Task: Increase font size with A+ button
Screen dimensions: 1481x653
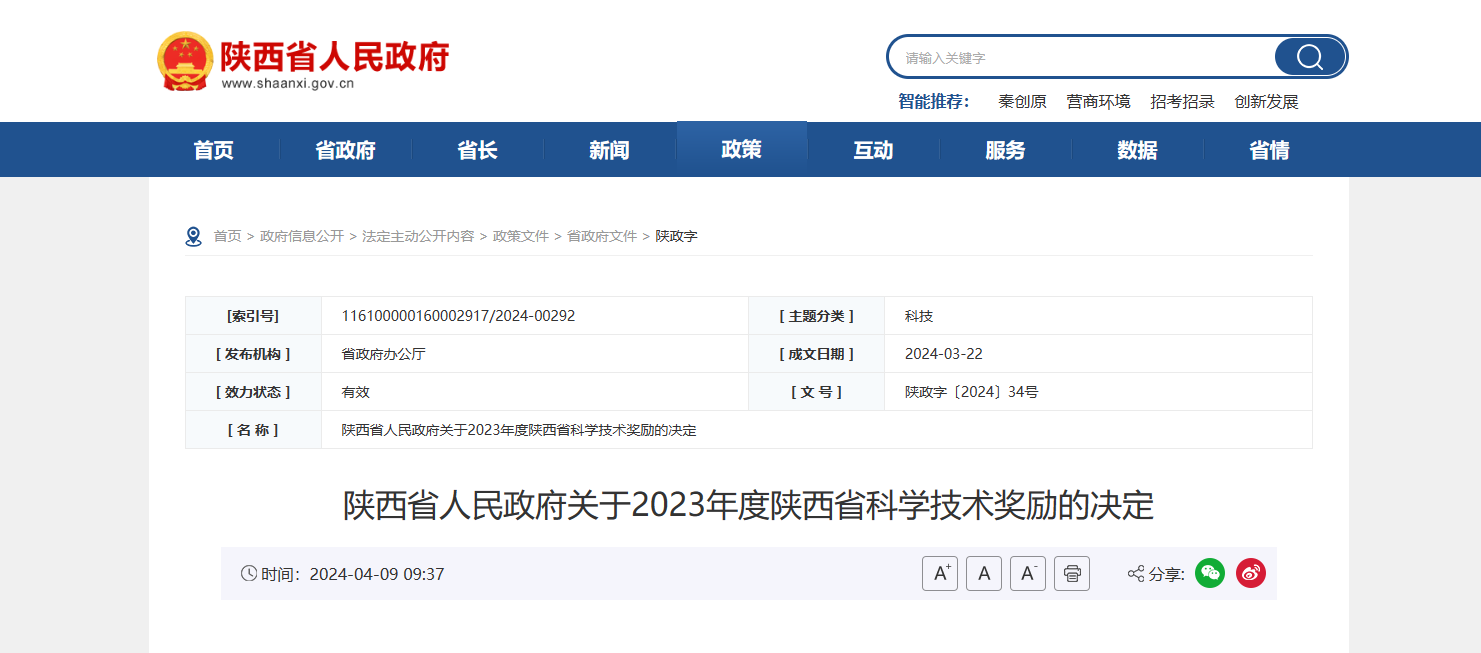Action: (940, 574)
